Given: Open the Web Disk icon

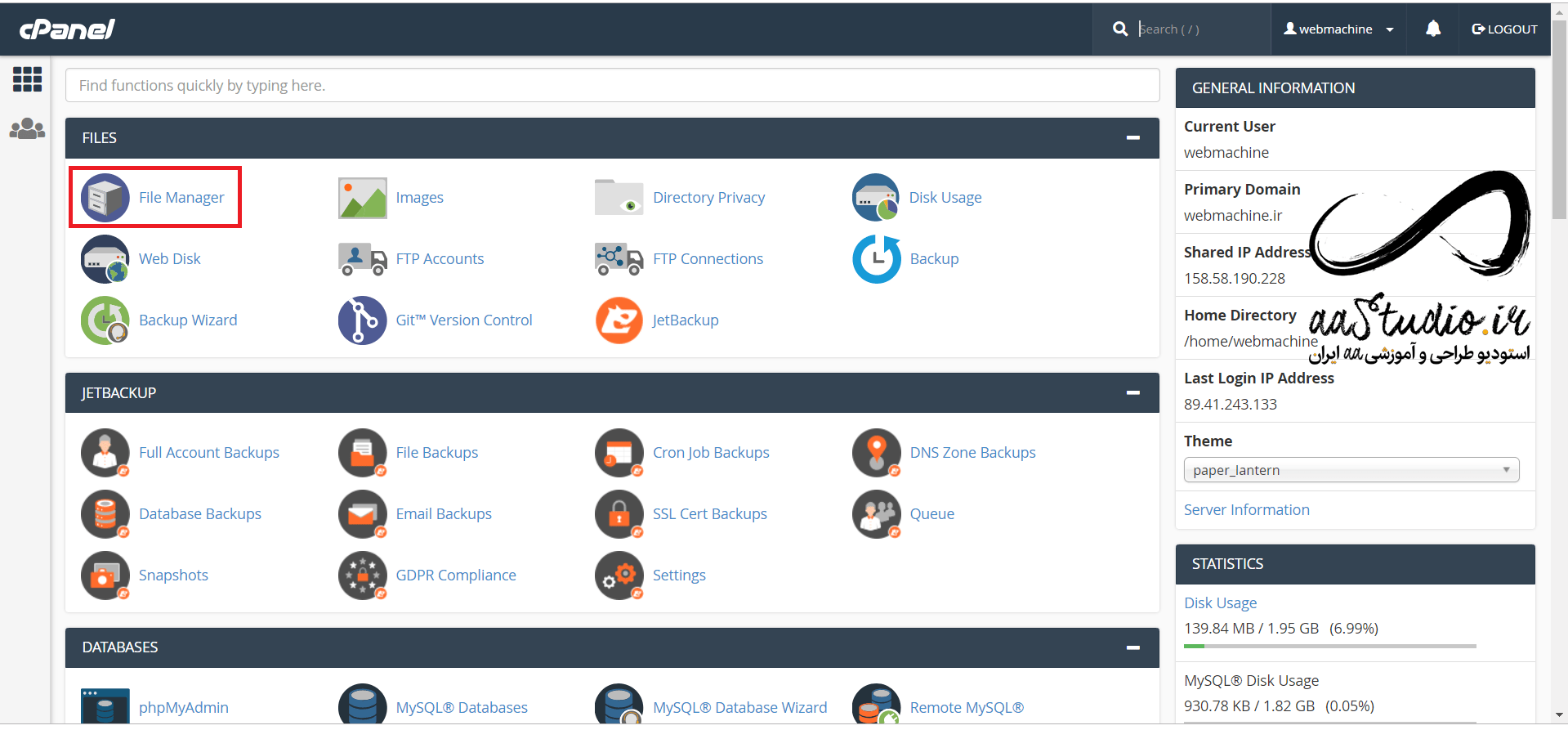Looking at the screenshot, I should (105, 259).
